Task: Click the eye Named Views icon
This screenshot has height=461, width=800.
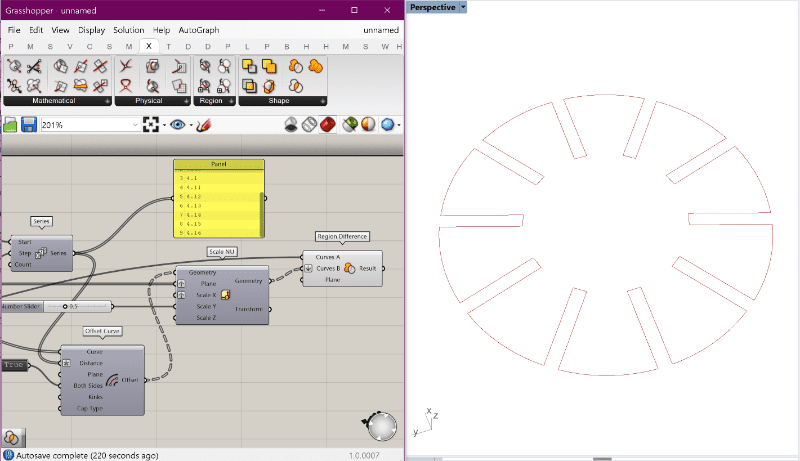Action: point(178,124)
